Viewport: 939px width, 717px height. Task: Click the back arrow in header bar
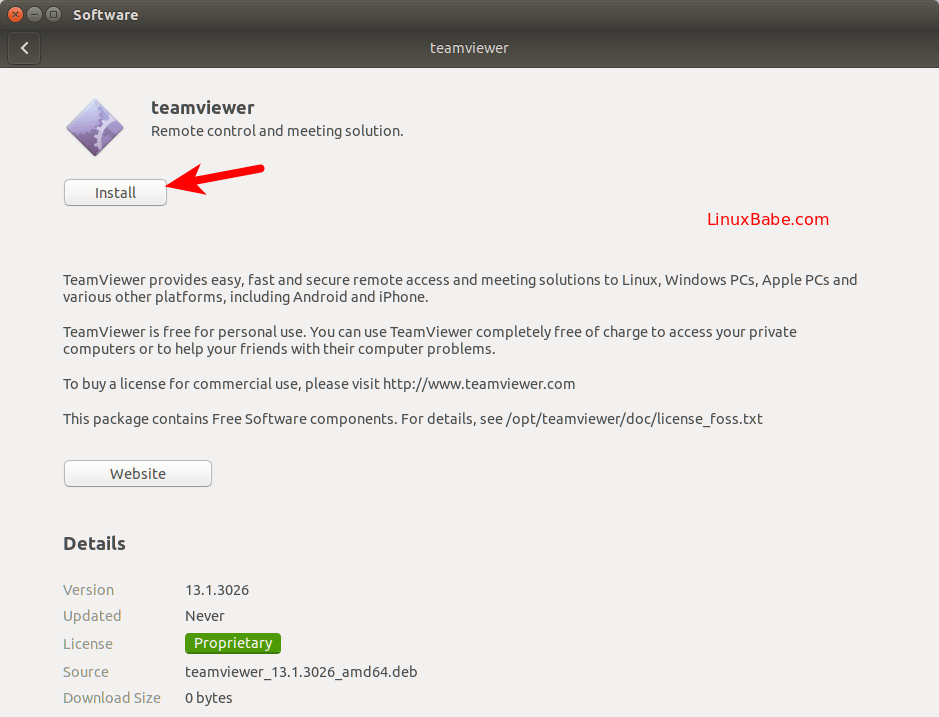25,47
